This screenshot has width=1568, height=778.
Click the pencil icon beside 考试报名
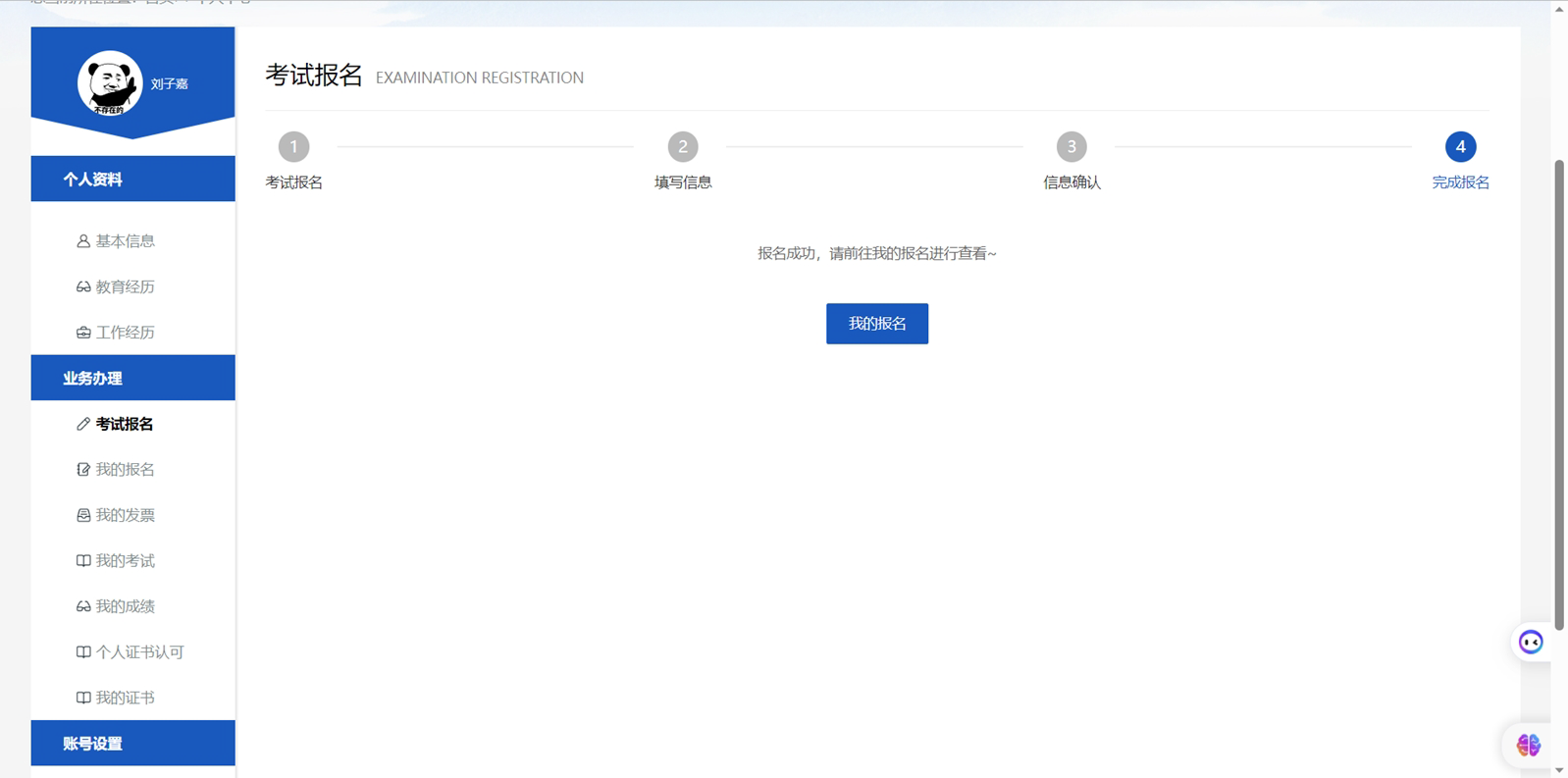83,425
